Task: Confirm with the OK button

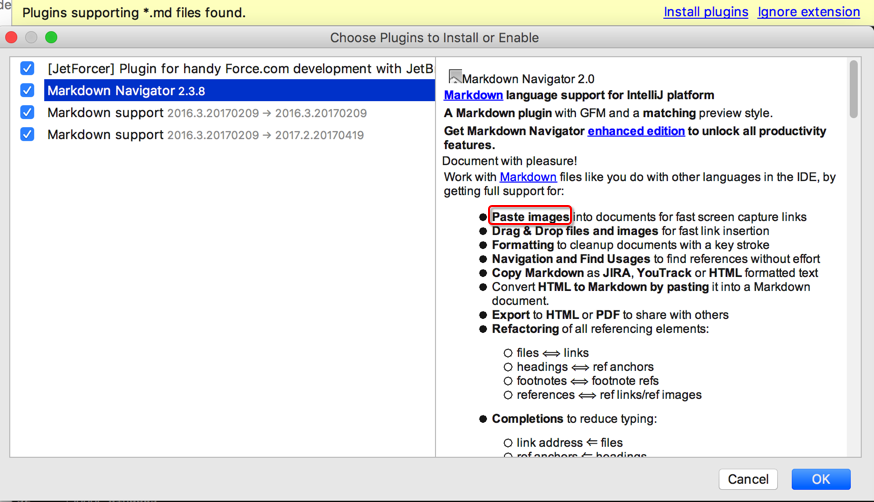Action: click(821, 479)
